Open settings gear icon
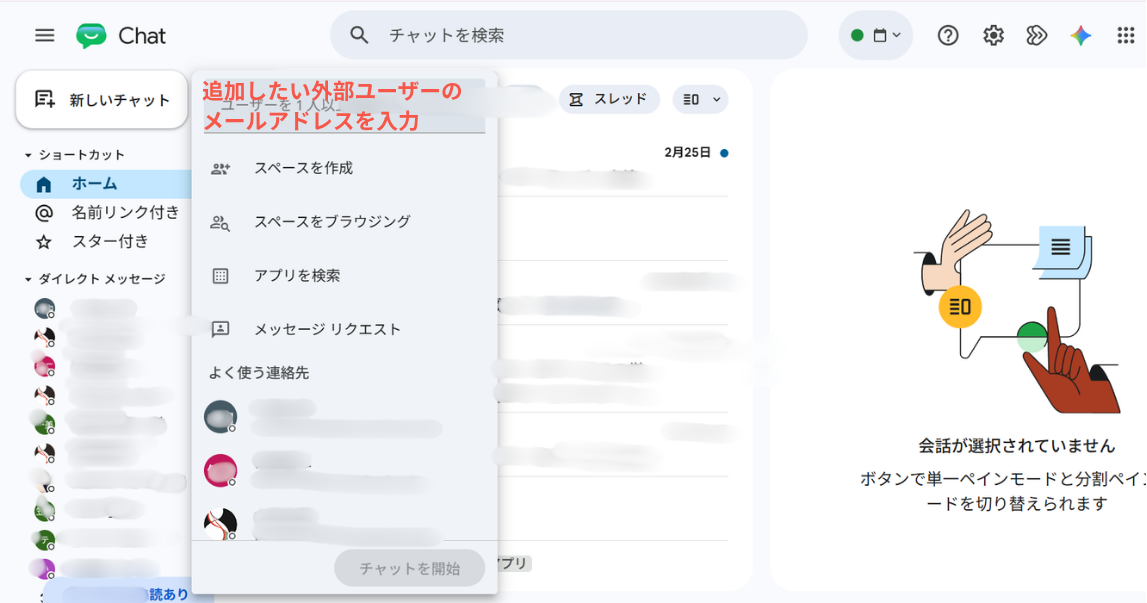Image resolution: width=1147 pixels, height=603 pixels. (x=993, y=35)
